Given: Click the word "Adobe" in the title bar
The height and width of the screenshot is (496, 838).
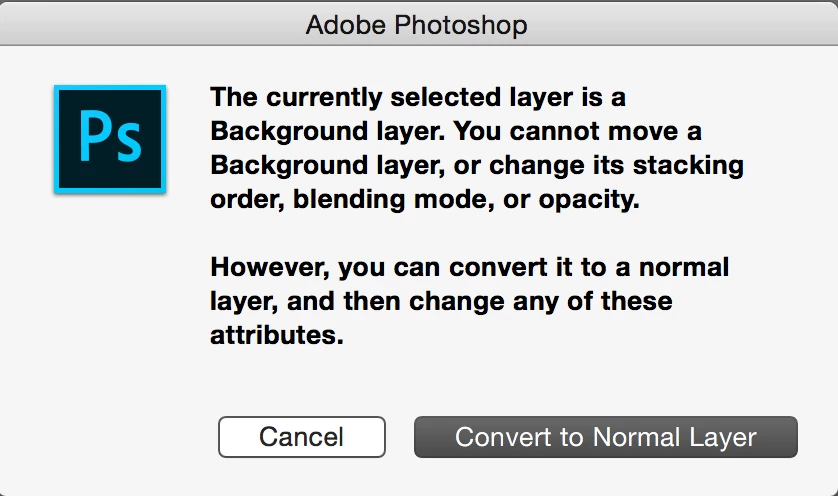Looking at the screenshot, I should pyautogui.click(x=343, y=23).
